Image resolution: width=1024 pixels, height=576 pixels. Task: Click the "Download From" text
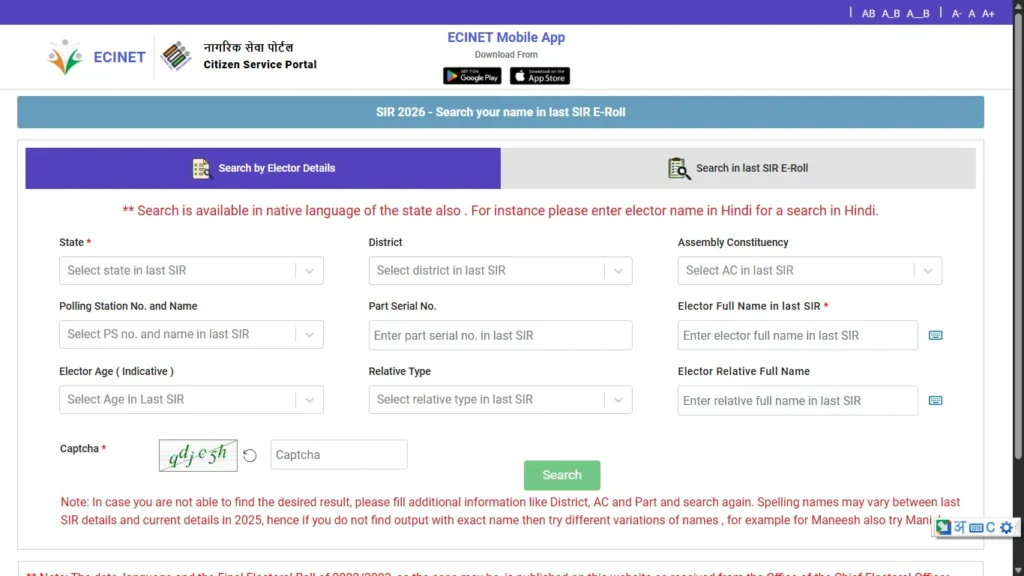[x=506, y=55]
